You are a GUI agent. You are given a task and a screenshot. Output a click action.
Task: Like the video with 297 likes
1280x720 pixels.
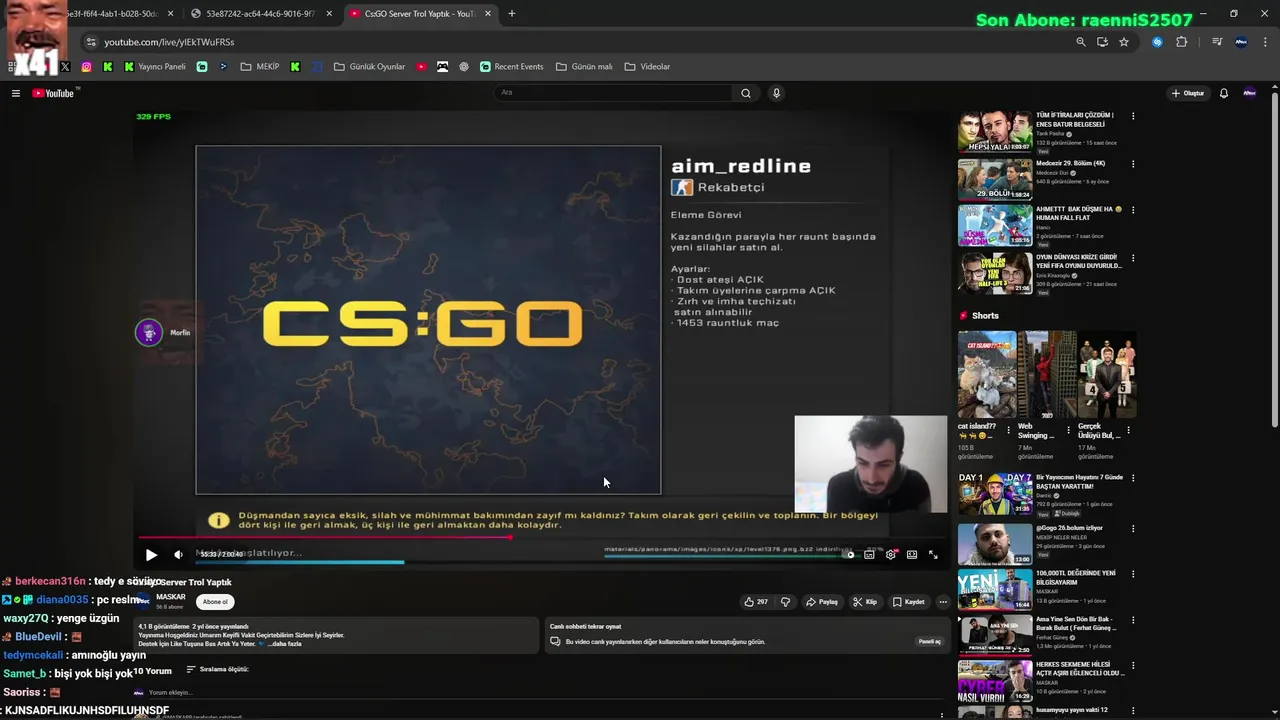[756, 602]
